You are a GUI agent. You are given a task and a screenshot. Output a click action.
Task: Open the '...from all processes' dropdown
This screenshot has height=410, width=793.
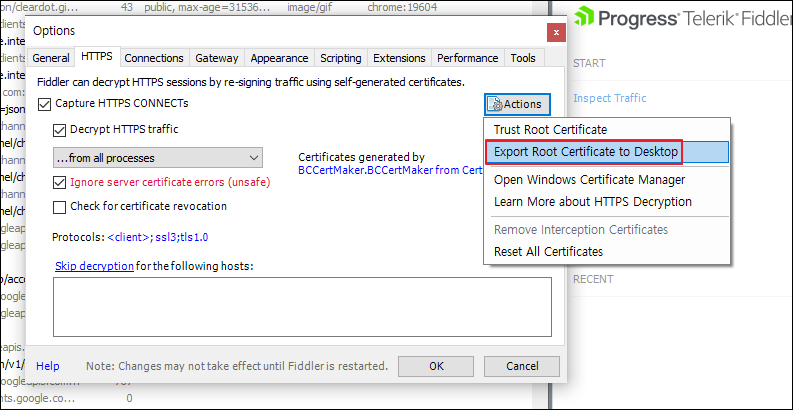pos(158,158)
